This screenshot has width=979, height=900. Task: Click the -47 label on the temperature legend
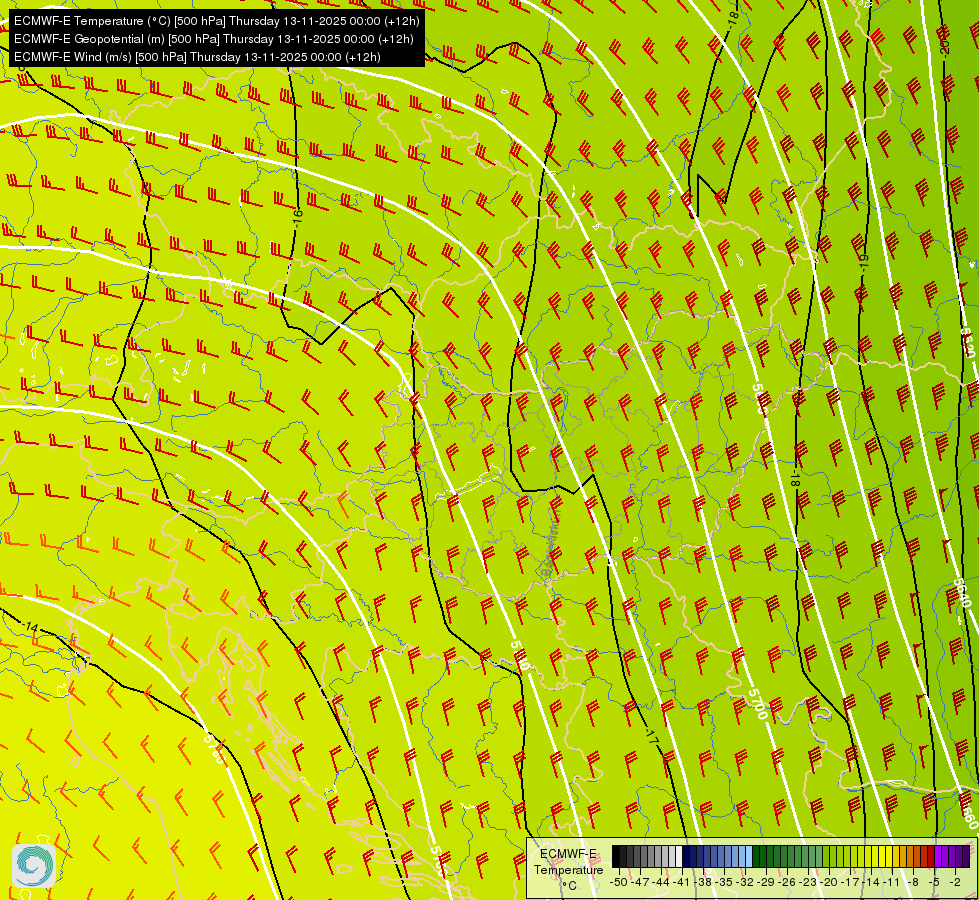tap(639, 882)
